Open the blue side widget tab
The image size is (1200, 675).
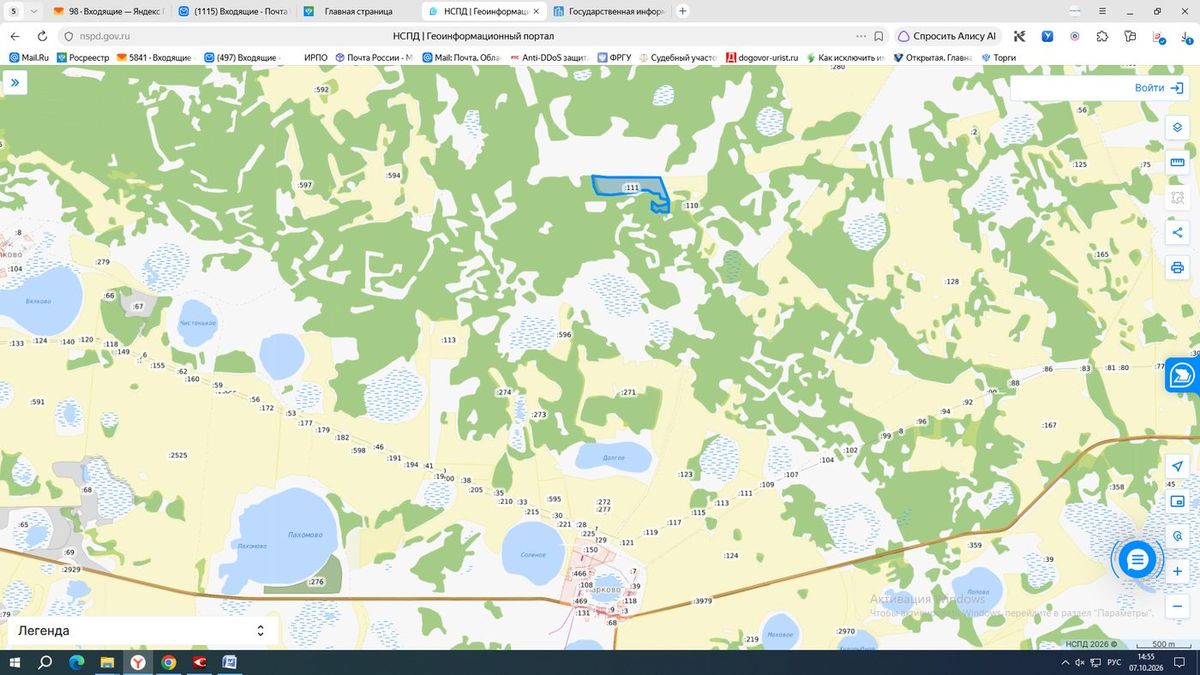coord(1182,375)
